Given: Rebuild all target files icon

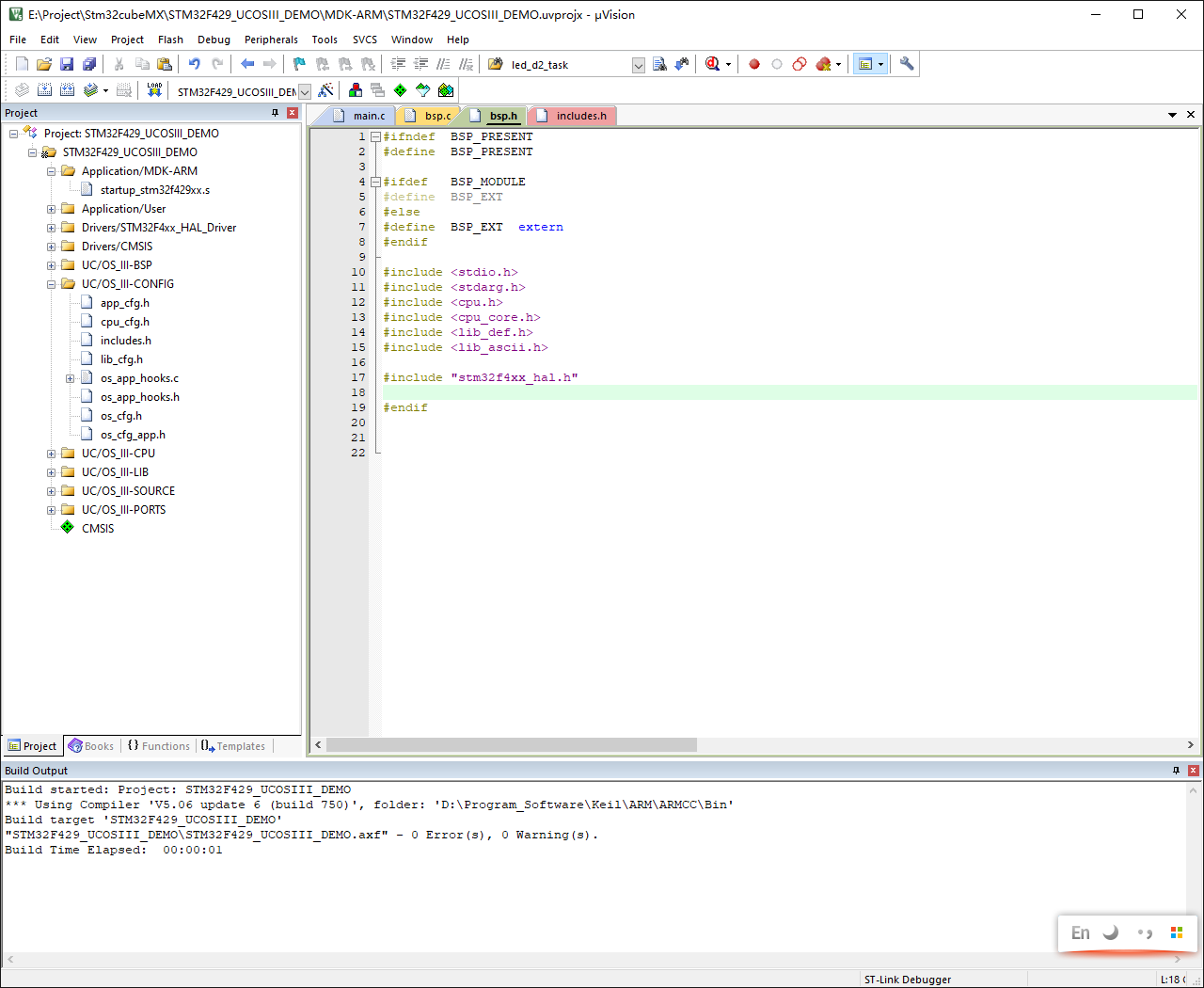Looking at the screenshot, I should coord(67,90).
